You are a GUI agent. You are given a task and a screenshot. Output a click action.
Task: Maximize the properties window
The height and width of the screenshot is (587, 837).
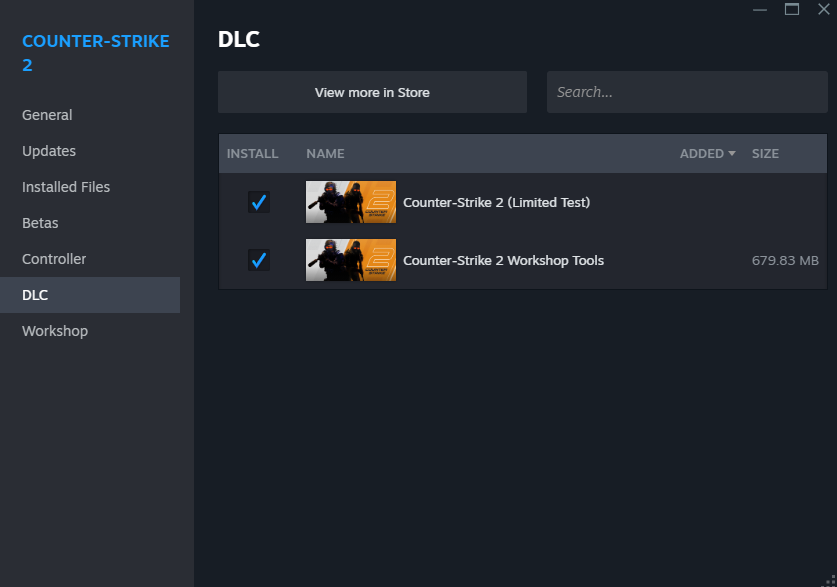[792, 9]
